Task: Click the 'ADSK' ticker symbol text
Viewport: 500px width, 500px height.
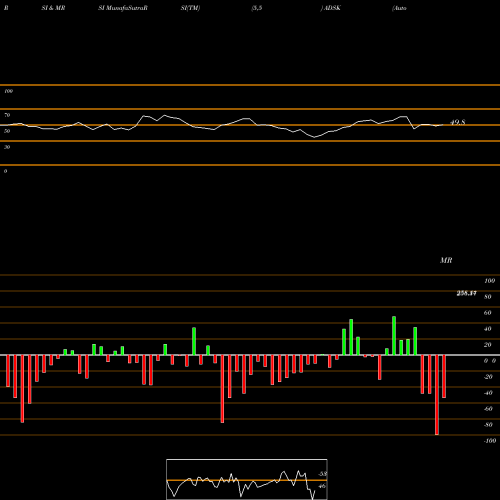Action: (332, 8)
